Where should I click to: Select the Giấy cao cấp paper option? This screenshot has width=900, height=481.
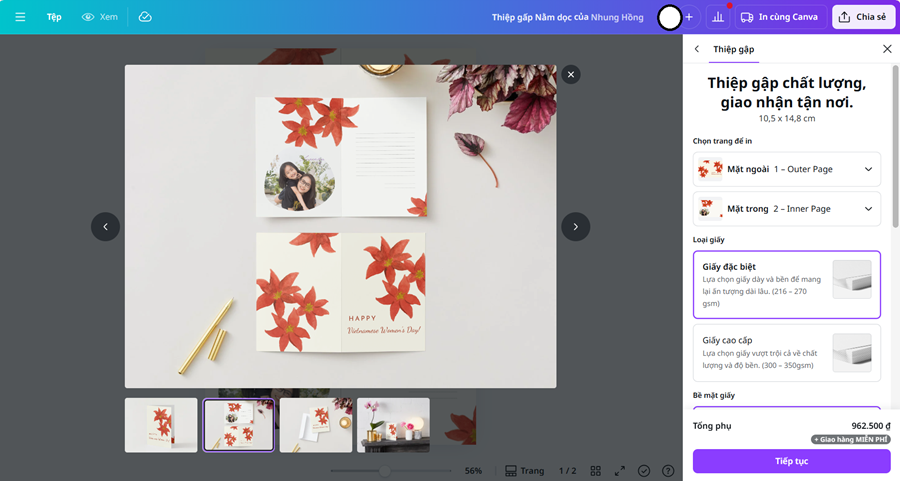(x=787, y=352)
